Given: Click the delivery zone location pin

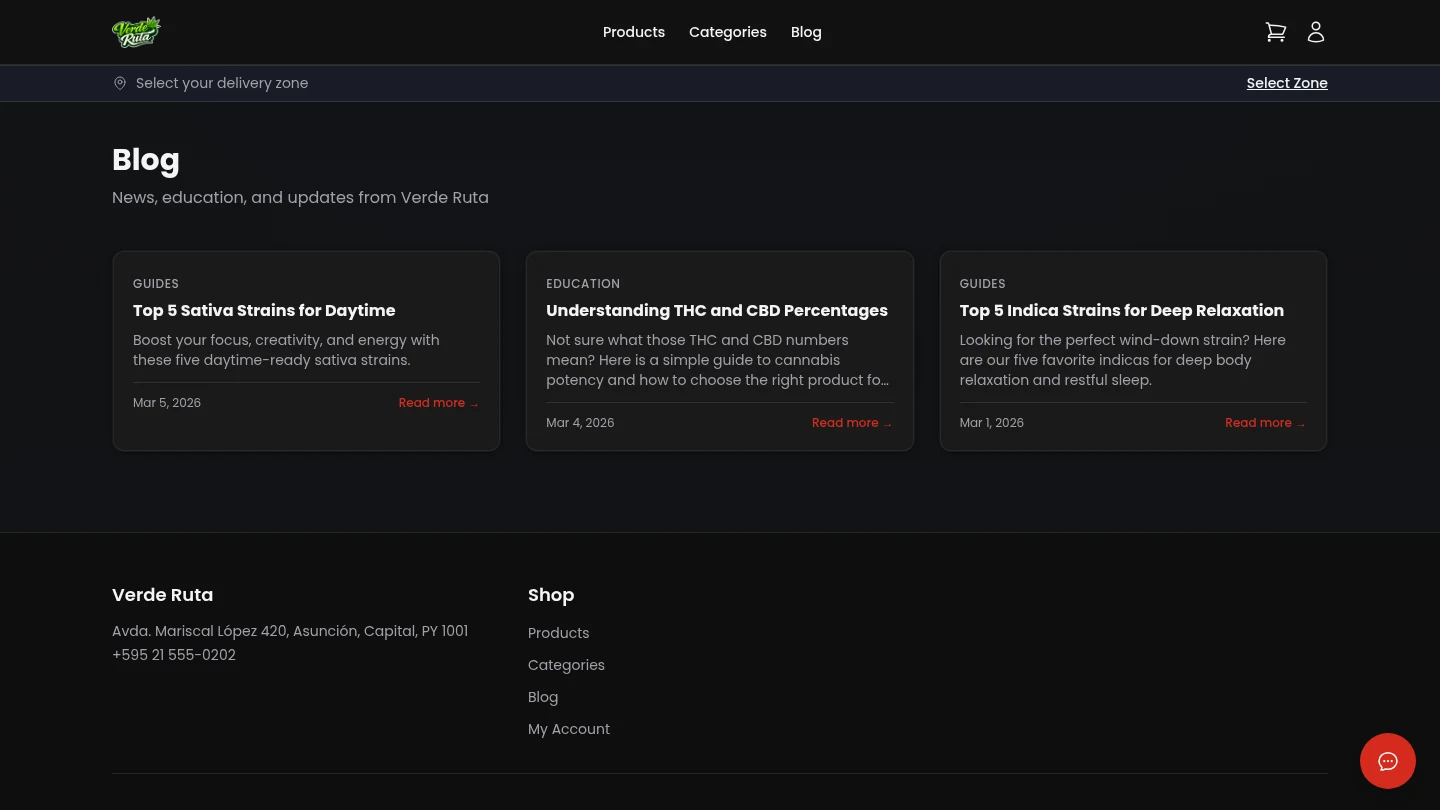Looking at the screenshot, I should tap(120, 83).
